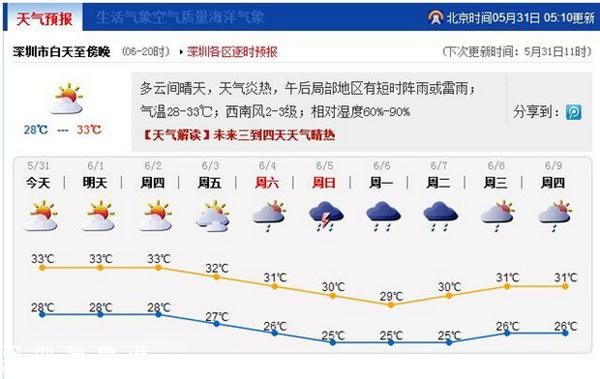
Task: Open the 天气预报 tab
Action: pos(44,18)
